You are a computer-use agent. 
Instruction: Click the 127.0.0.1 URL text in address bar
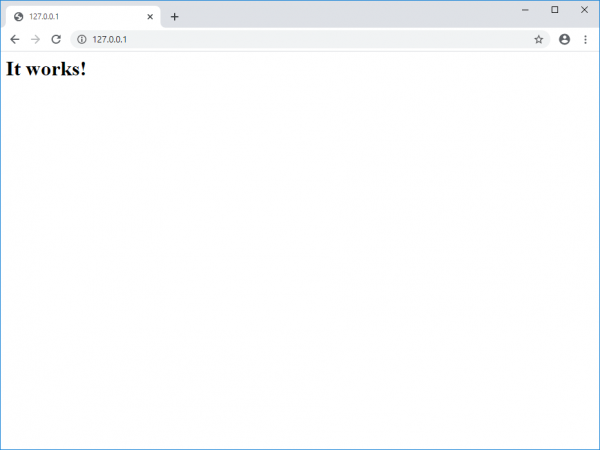(109, 39)
